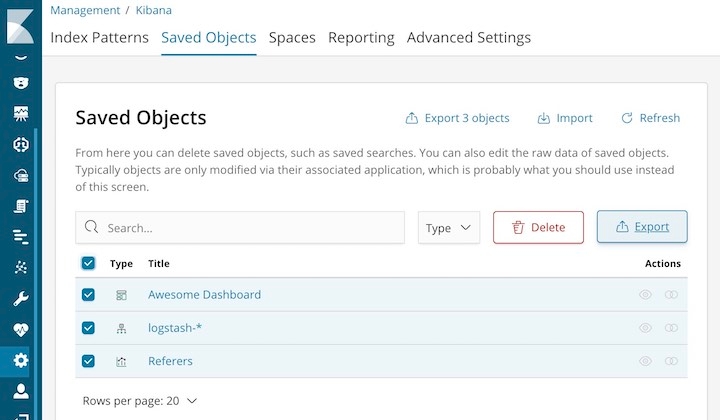Uncheck the Referers row checkbox
Screen dimensions: 720x420
click(88, 361)
